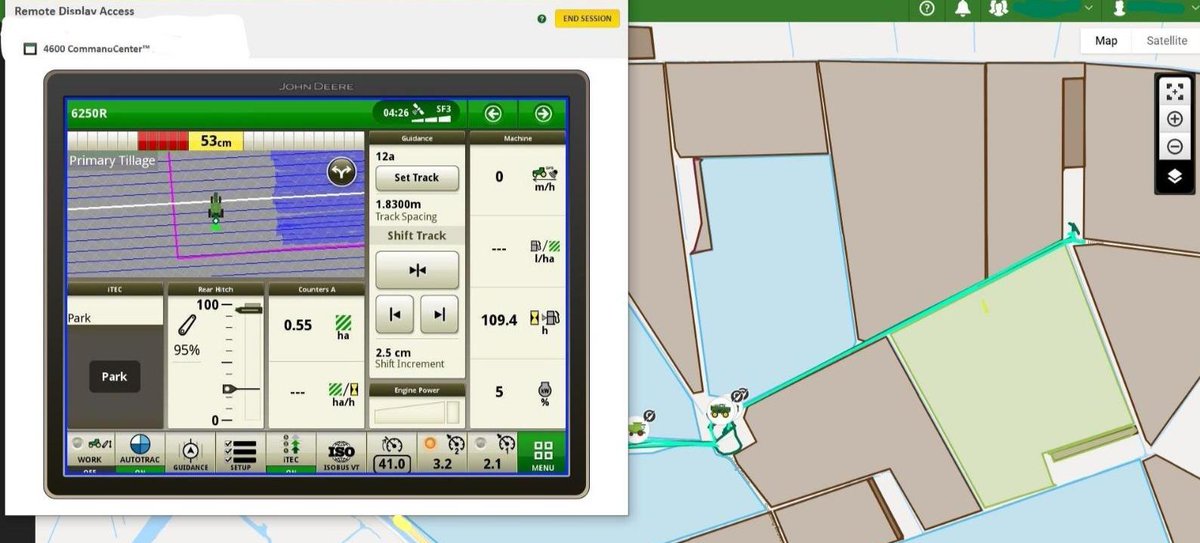Open the green MENU button
Image resolution: width=1200 pixels, height=543 pixels.
click(x=542, y=453)
